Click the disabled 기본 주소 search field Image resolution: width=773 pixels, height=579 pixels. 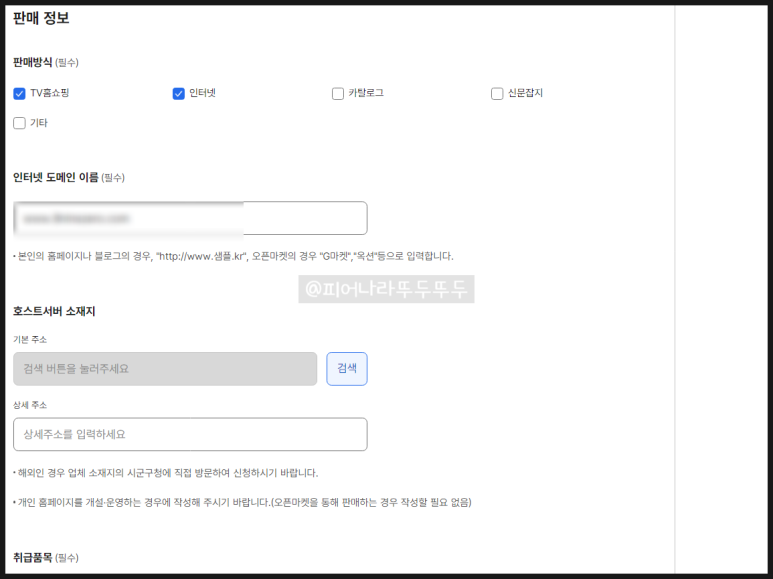point(165,369)
